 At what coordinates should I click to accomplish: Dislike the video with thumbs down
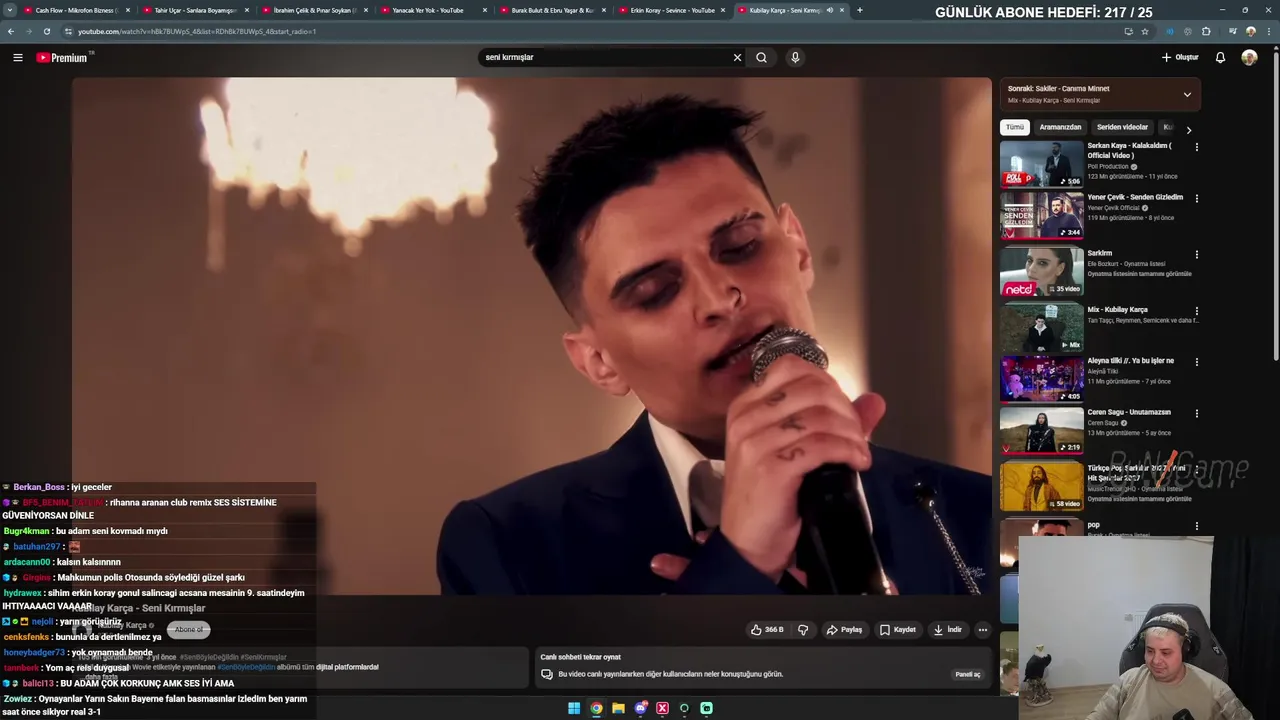tap(803, 630)
